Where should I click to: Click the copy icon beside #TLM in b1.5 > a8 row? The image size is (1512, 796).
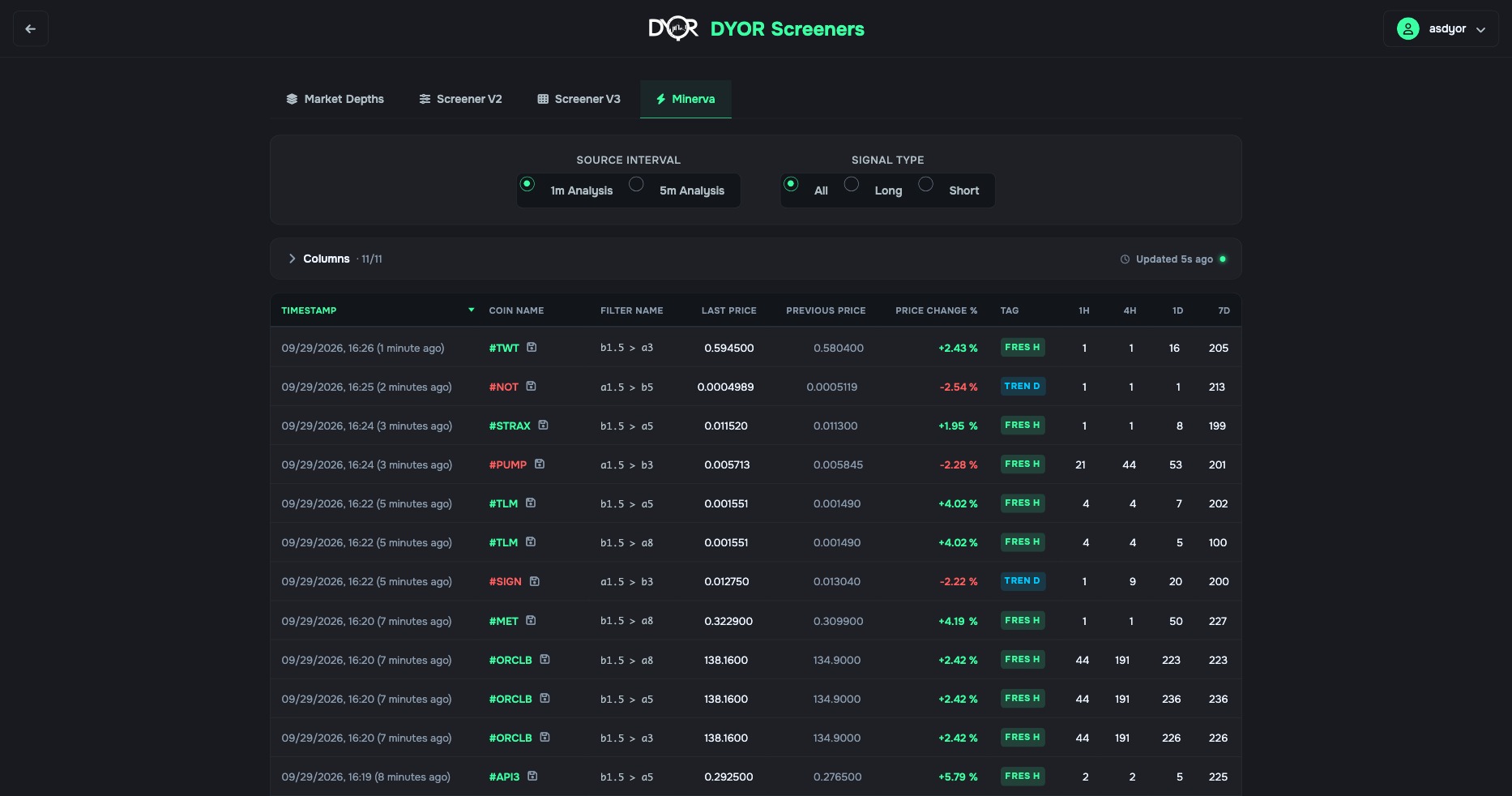[531, 541]
